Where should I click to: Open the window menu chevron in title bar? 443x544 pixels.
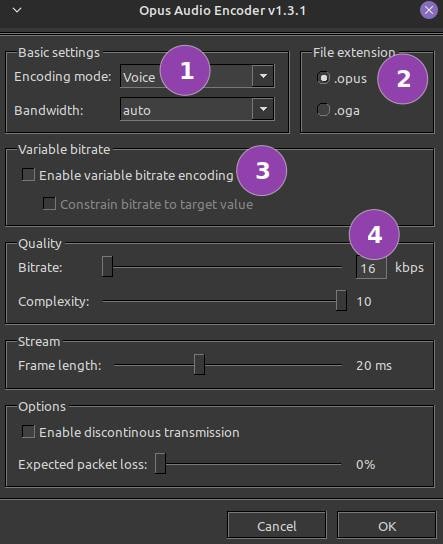17,11
